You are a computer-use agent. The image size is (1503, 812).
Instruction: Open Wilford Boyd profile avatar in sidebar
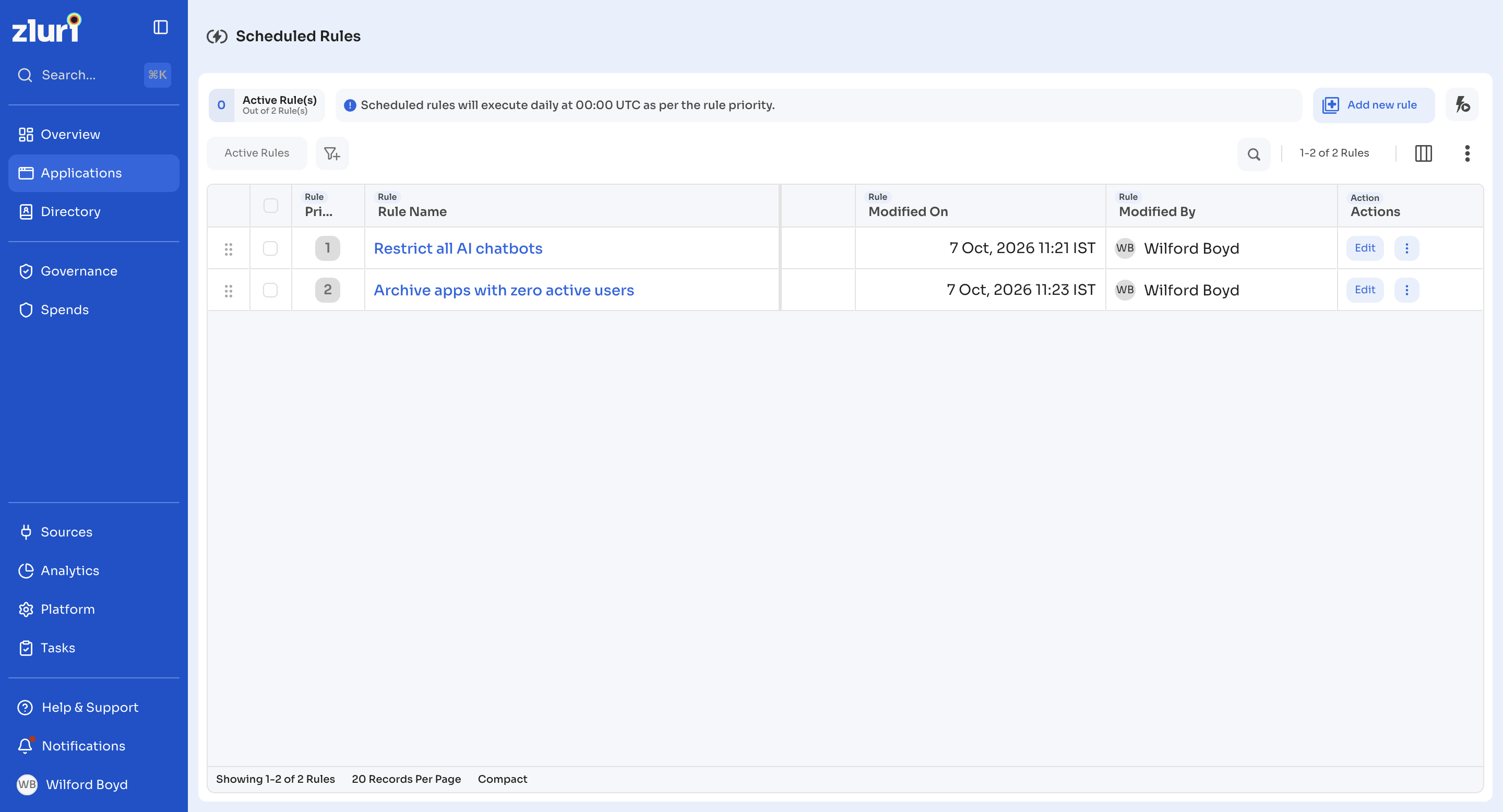27,784
